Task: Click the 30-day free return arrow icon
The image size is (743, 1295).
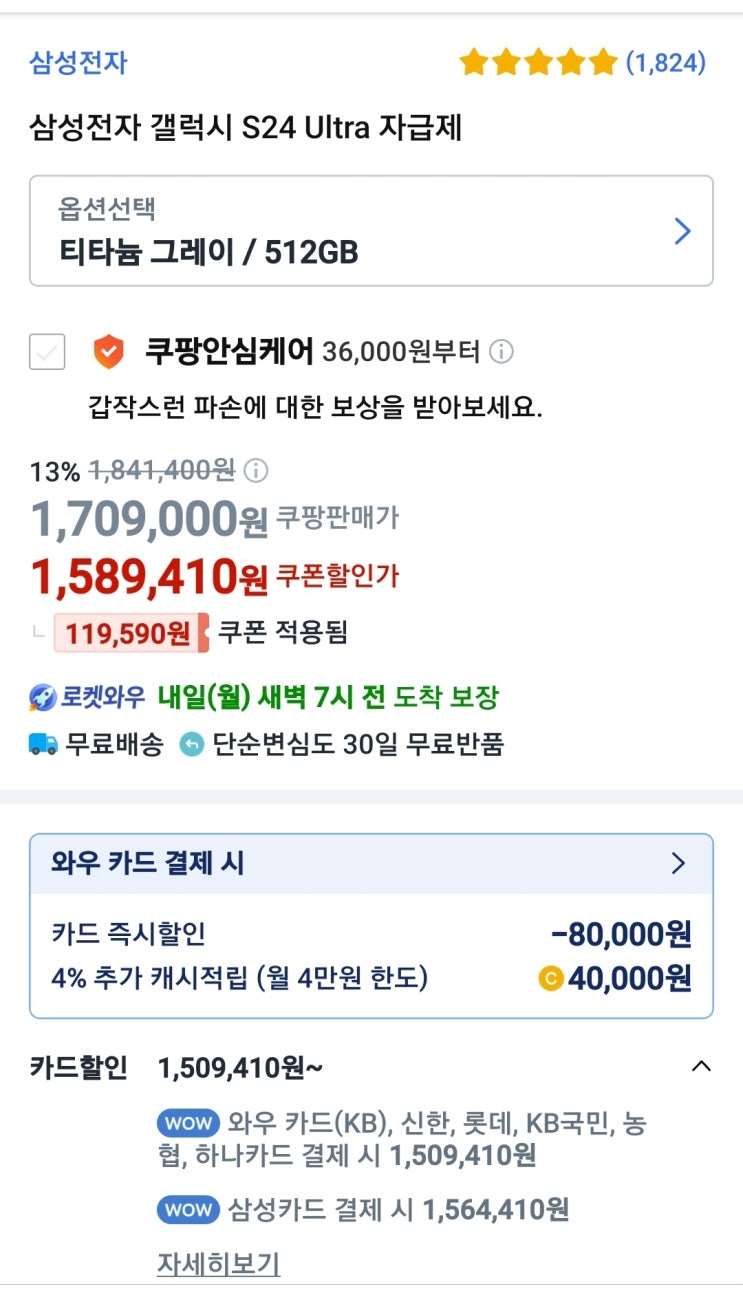Action: 191,745
